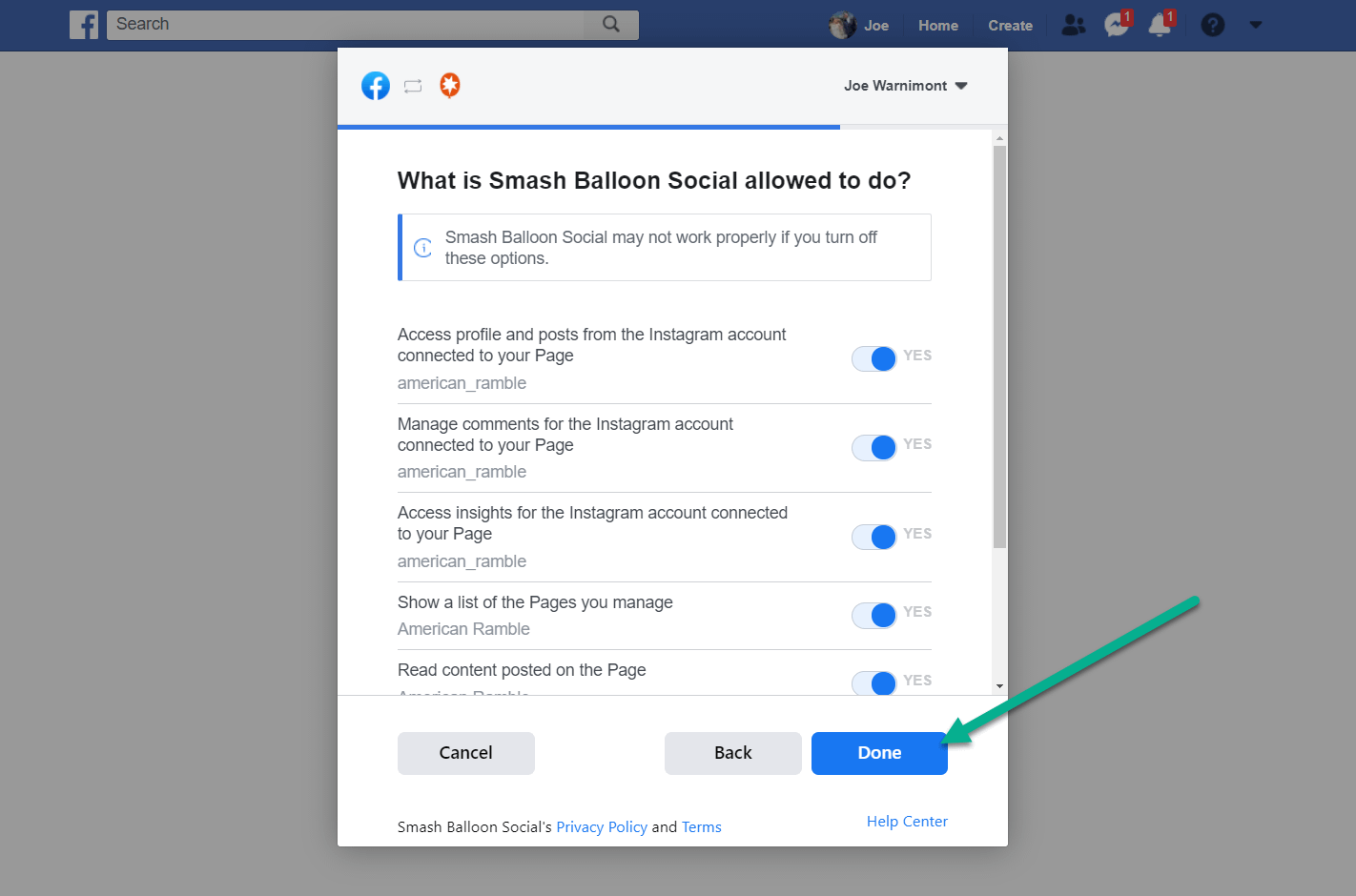1356x896 pixels.
Task: Click the Smash Balloon app icon in the dialog
Action: [449, 85]
